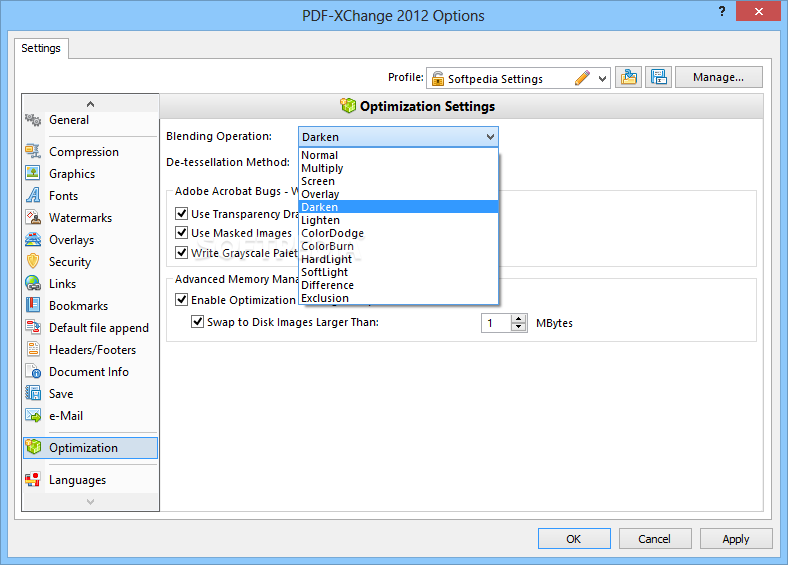Disable Enable Optimization checkbox
The height and width of the screenshot is (565, 788).
[x=181, y=300]
